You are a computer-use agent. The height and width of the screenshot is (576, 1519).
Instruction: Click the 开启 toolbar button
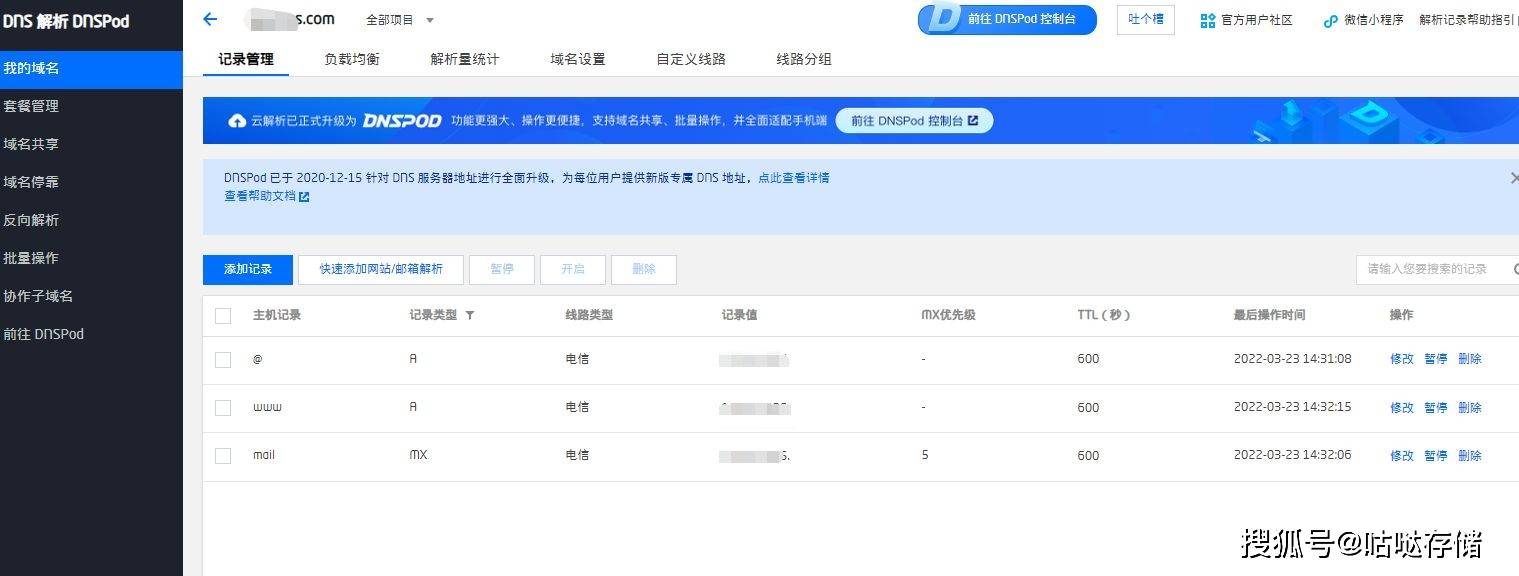point(573,269)
